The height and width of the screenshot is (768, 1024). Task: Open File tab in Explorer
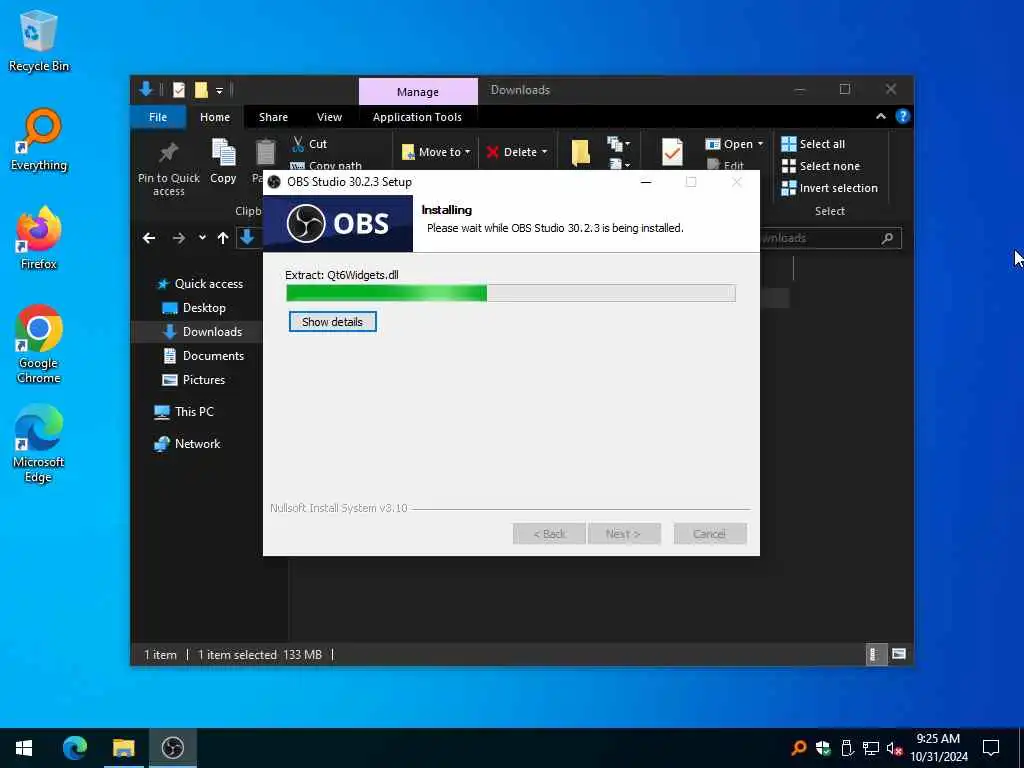[158, 117]
